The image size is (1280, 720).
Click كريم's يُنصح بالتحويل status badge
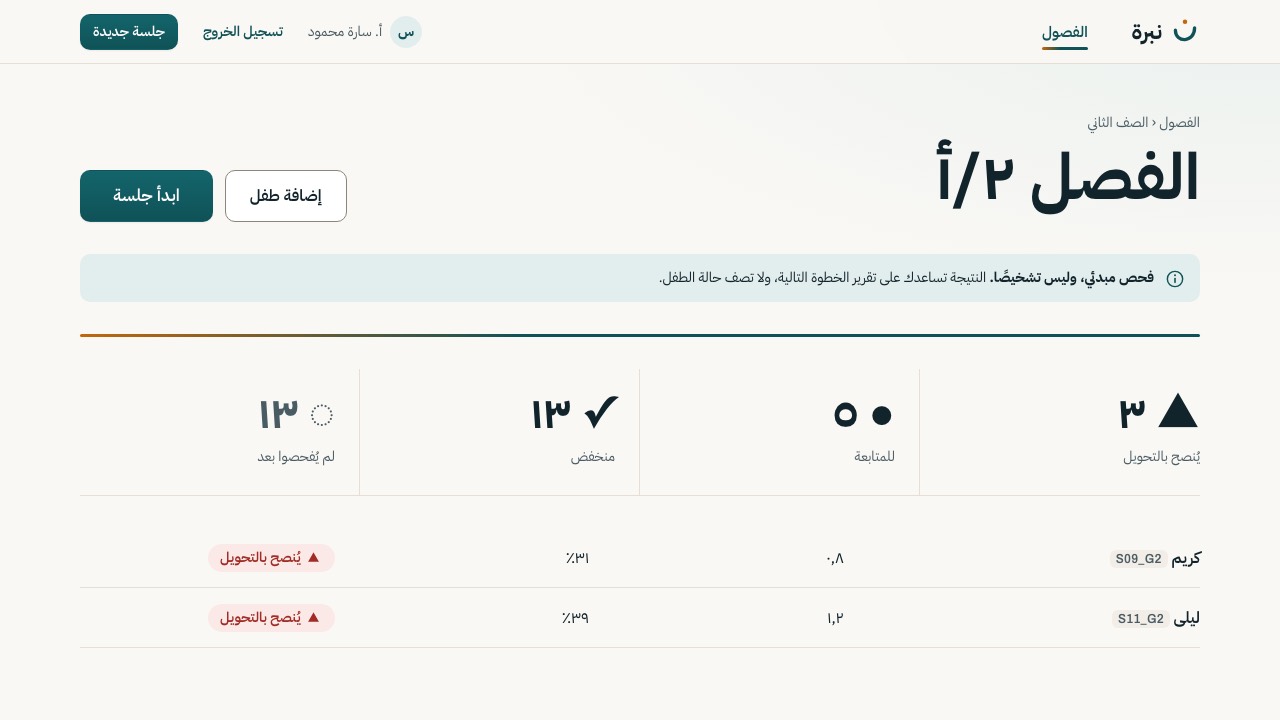[x=271, y=558]
